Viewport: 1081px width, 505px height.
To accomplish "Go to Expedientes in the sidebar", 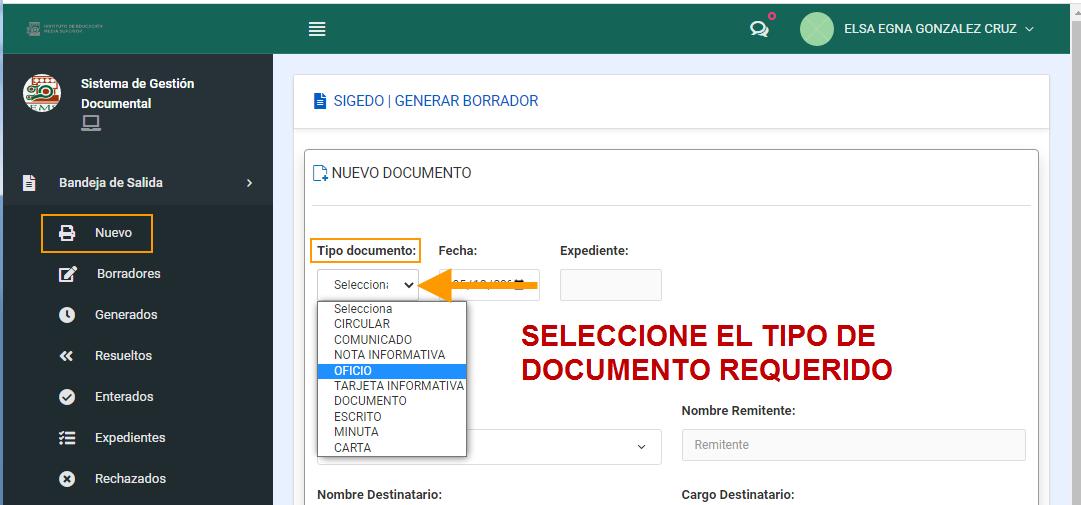I will (130, 437).
